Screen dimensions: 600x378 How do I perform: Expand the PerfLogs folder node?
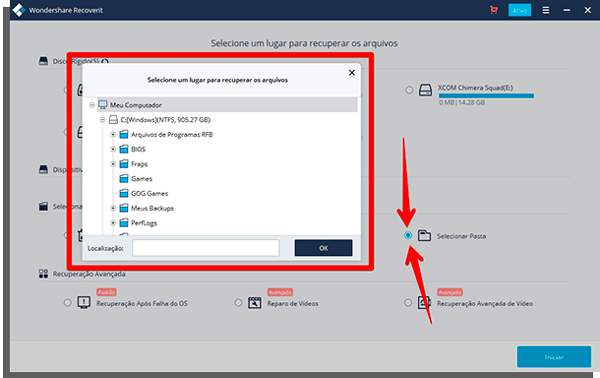[113, 223]
